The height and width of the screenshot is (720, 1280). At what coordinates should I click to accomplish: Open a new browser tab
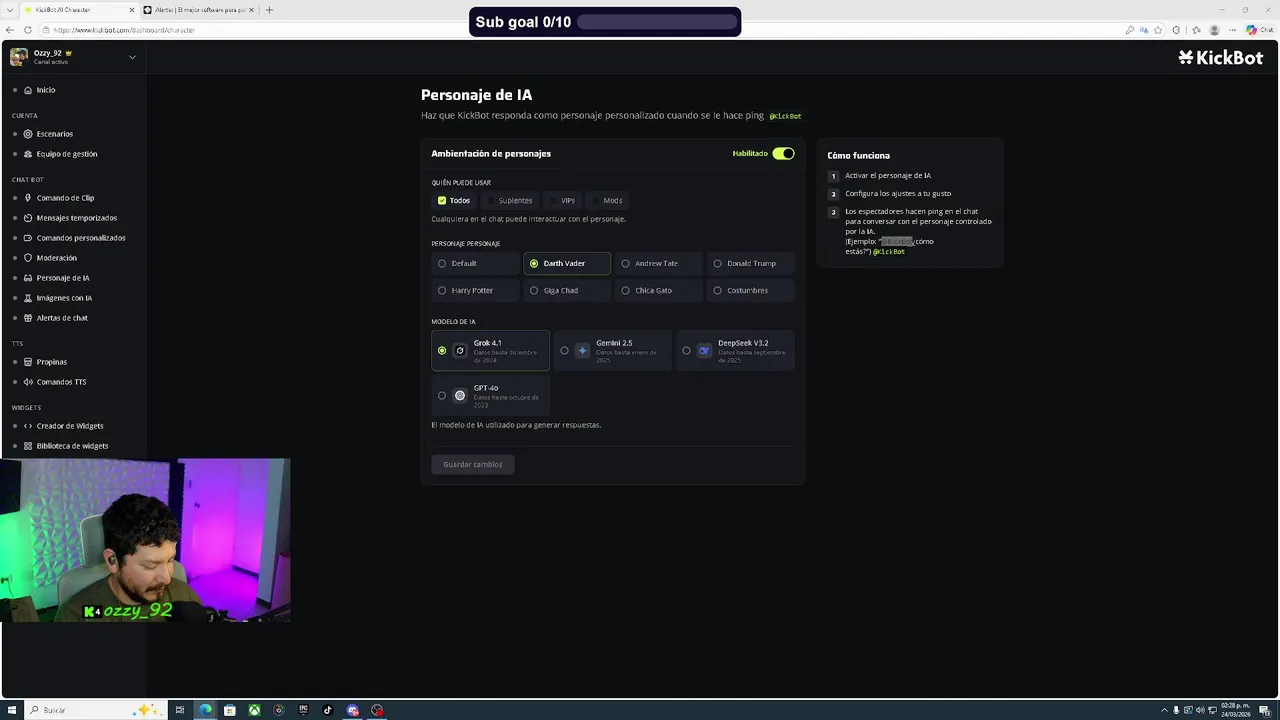[269, 10]
